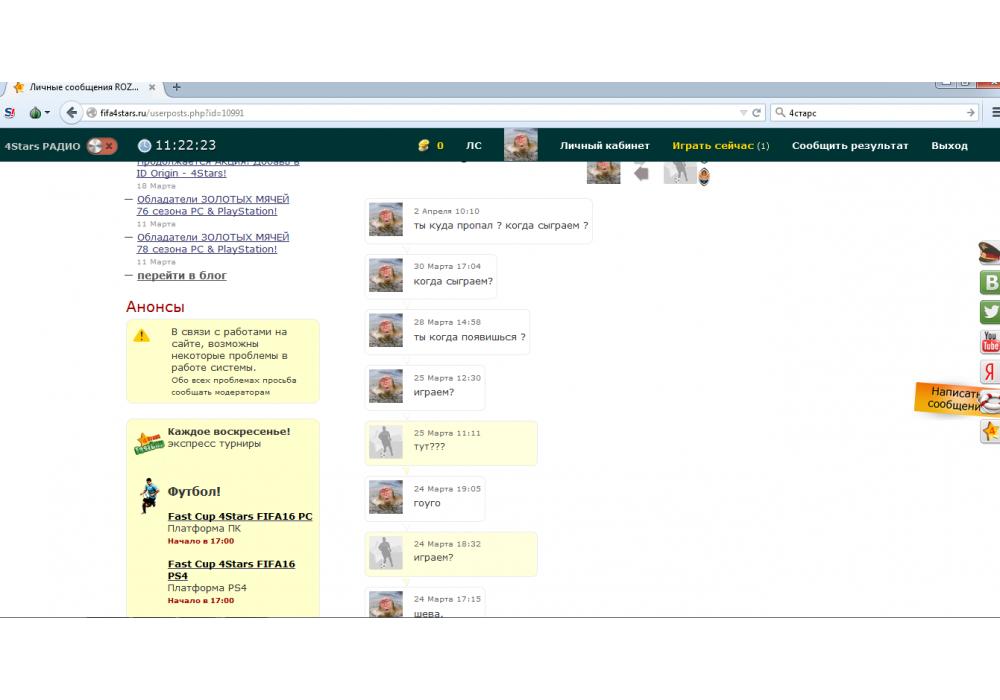Open the Twitter icon on right edge
Image resolution: width=1000 pixels, height=700 pixels.
click(x=990, y=312)
